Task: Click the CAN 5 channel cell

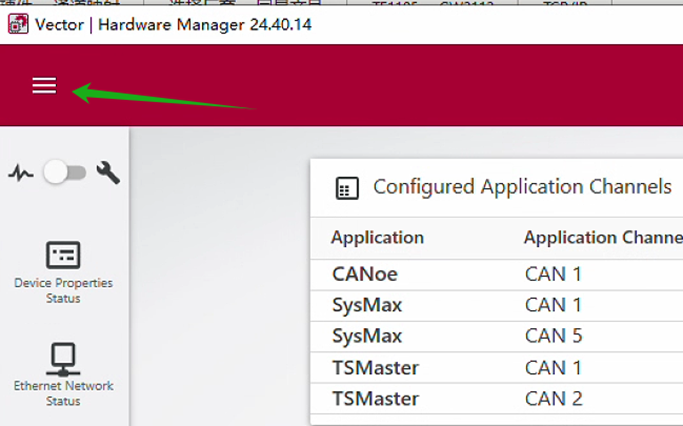Action: tap(553, 336)
